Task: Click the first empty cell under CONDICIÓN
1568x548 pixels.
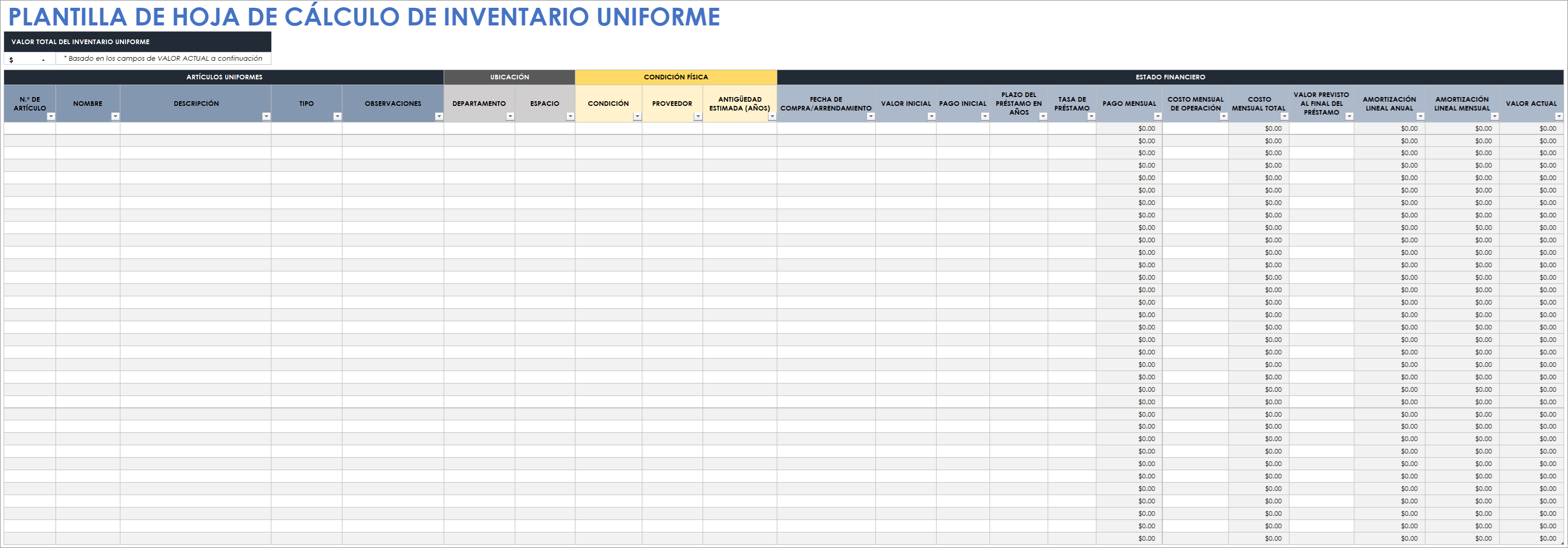Action: pyautogui.click(x=609, y=129)
